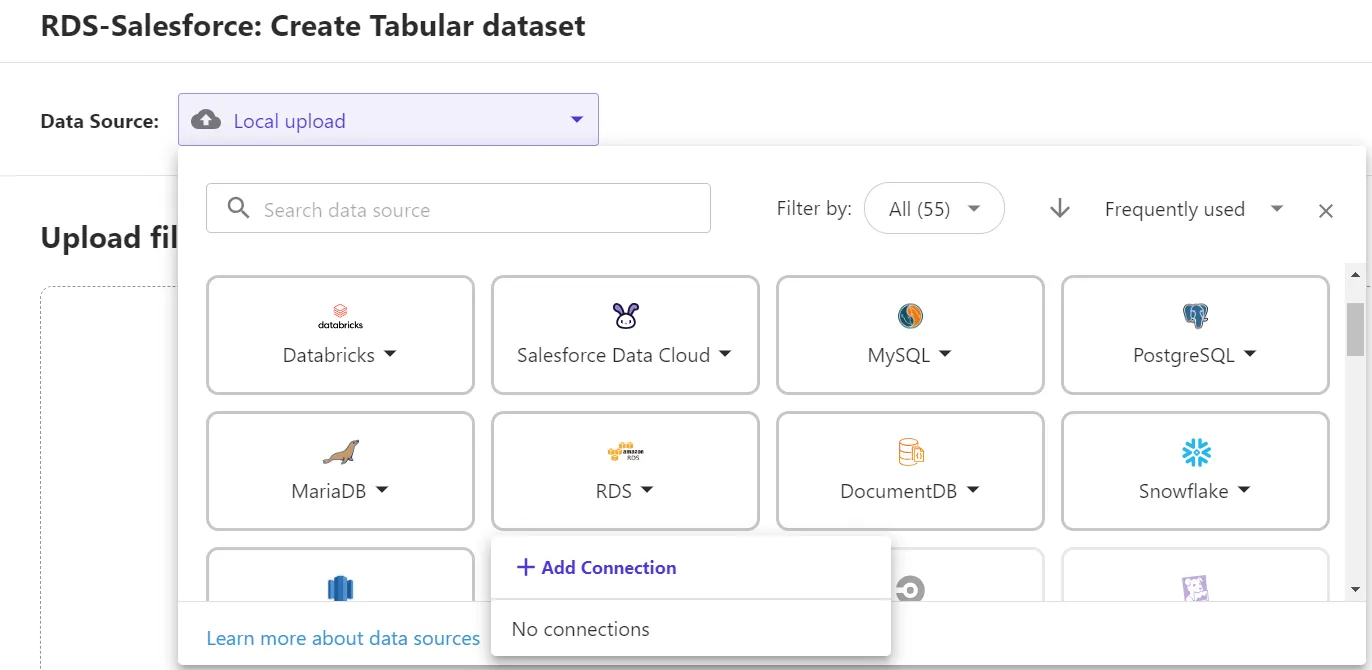The width and height of the screenshot is (1372, 670).
Task: Click the DocumentDB database icon
Action: [910, 452]
